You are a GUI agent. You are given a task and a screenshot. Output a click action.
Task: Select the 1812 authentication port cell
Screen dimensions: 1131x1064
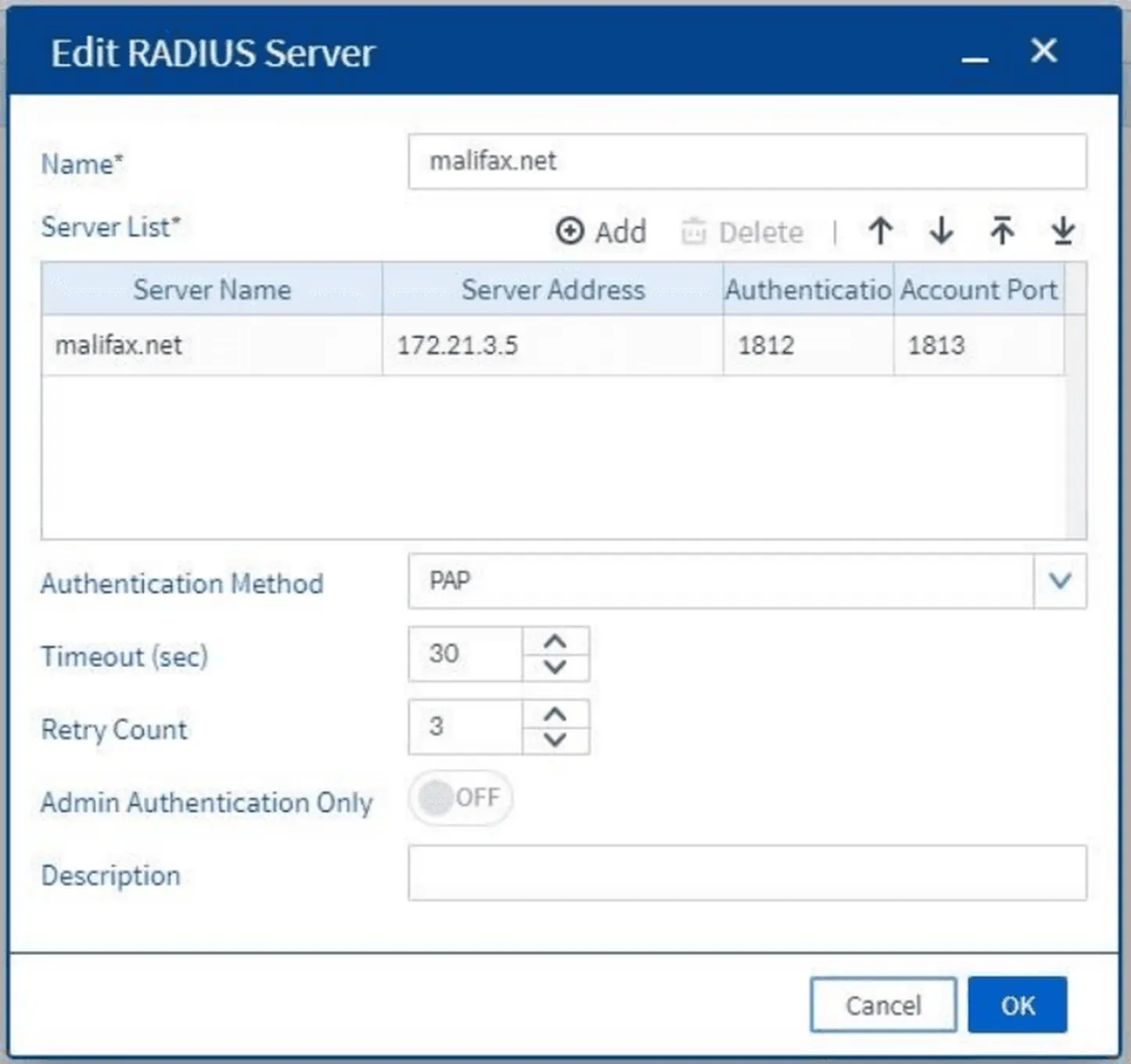click(x=809, y=345)
